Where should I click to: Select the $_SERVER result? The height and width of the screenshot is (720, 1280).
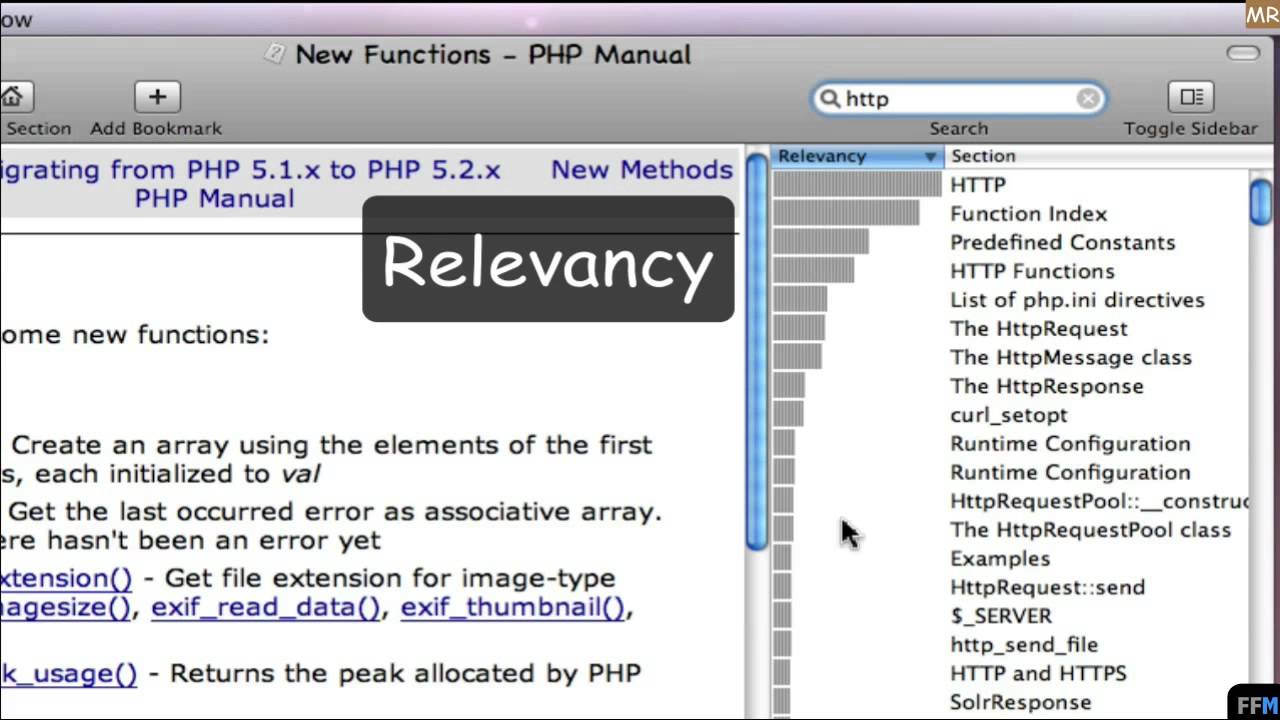coord(1001,616)
